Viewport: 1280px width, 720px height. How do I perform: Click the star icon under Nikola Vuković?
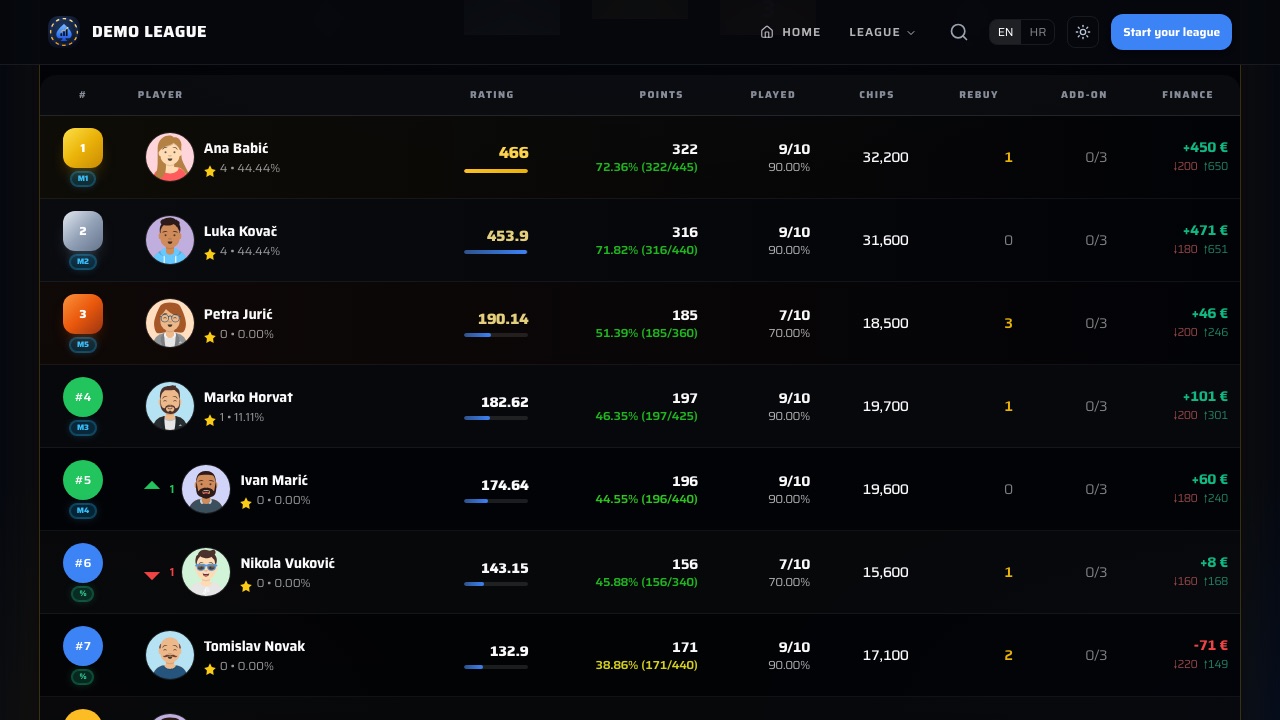pyautogui.click(x=246, y=586)
